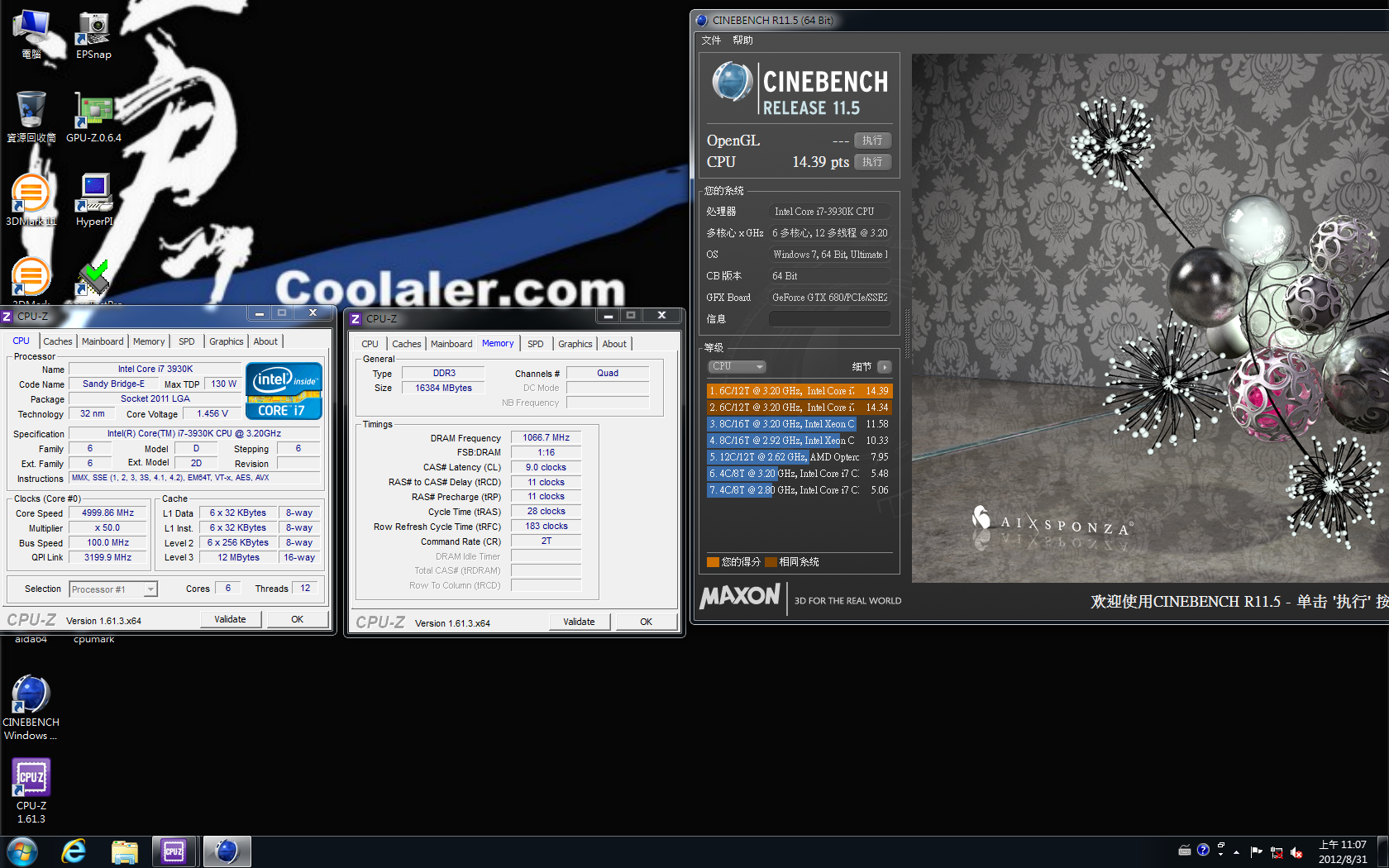
Task: Click the help question-mark tray icon
Action: click(x=1203, y=850)
